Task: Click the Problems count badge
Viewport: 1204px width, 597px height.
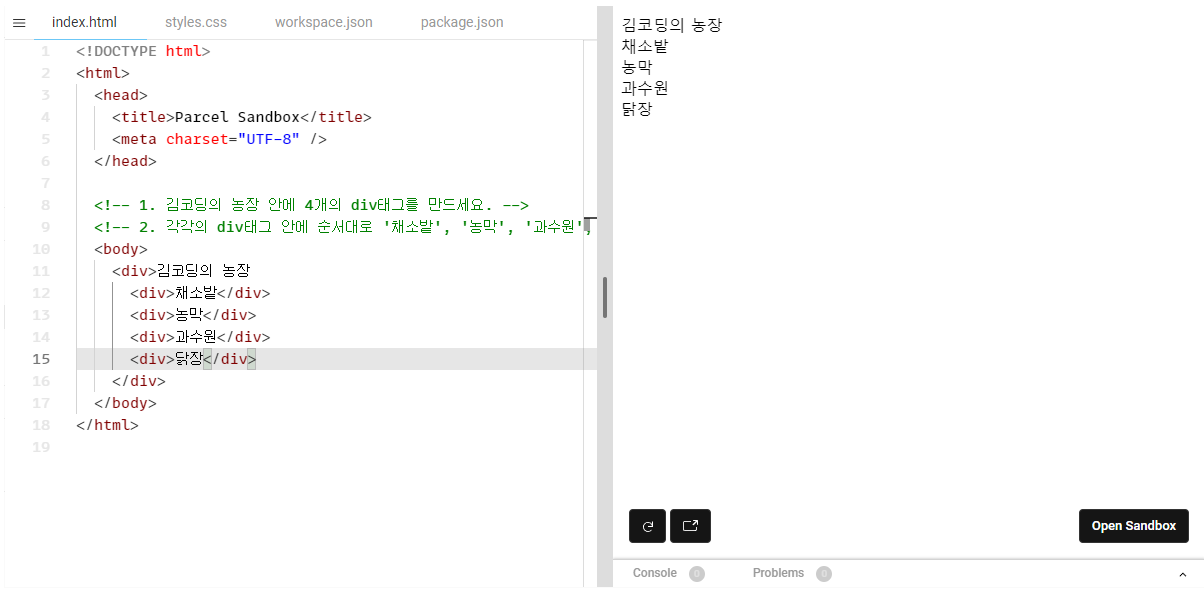Action: (x=824, y=574)
